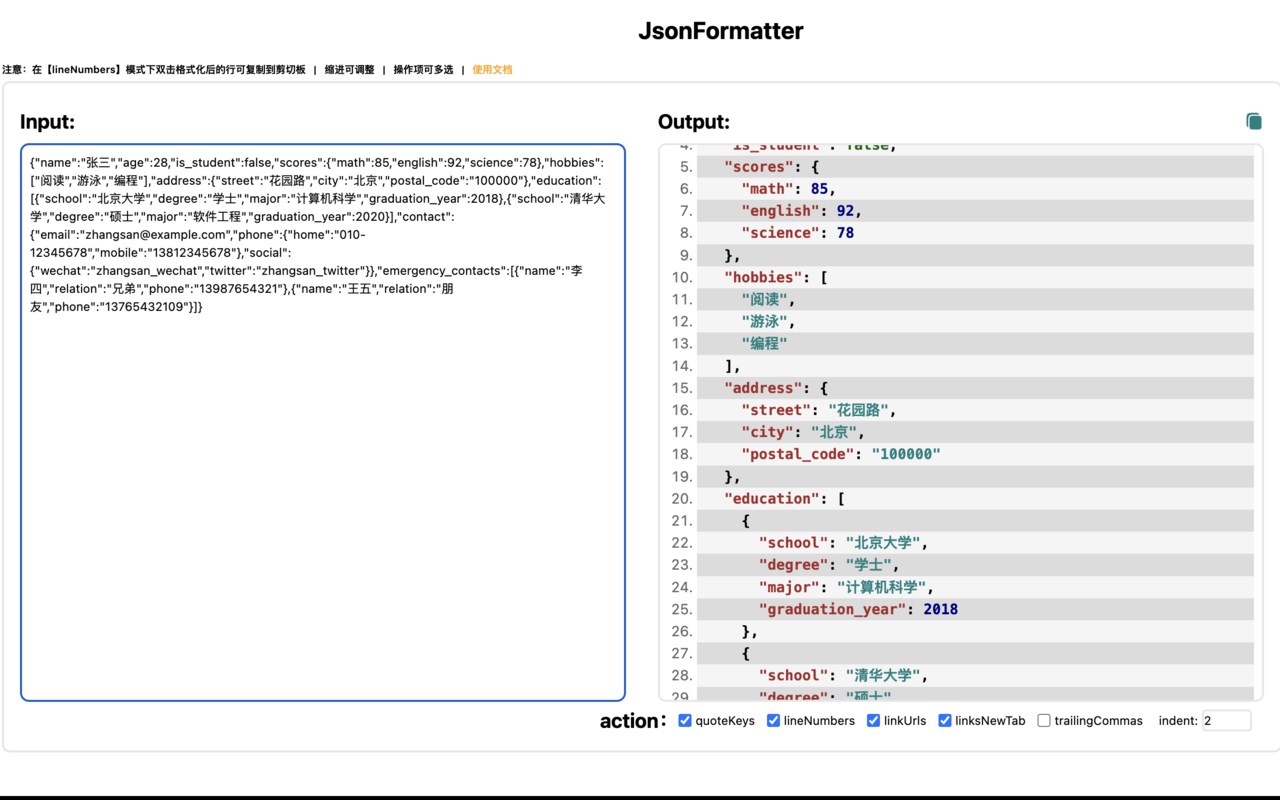Viewport: 1280px width, 800px height.
Task: Click line 19 closing brace row
Action: (975, 476)
